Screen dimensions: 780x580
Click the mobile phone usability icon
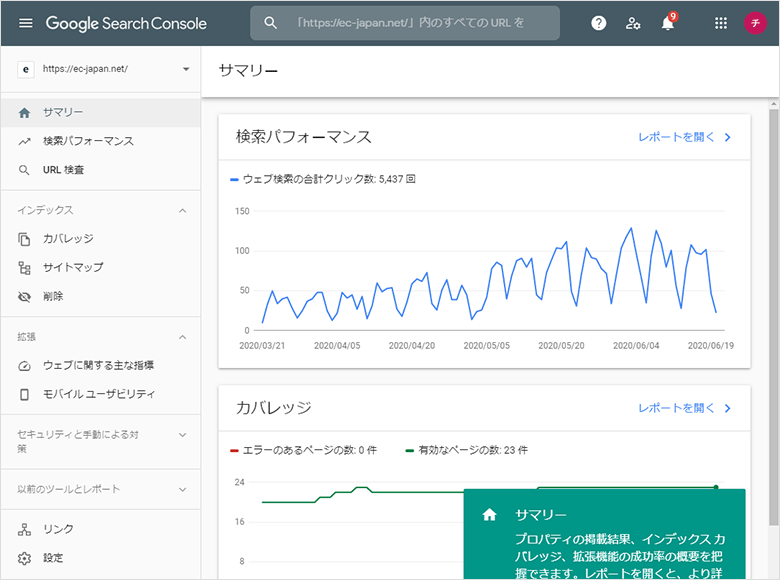pyautogui.click(x=24, y=394)
